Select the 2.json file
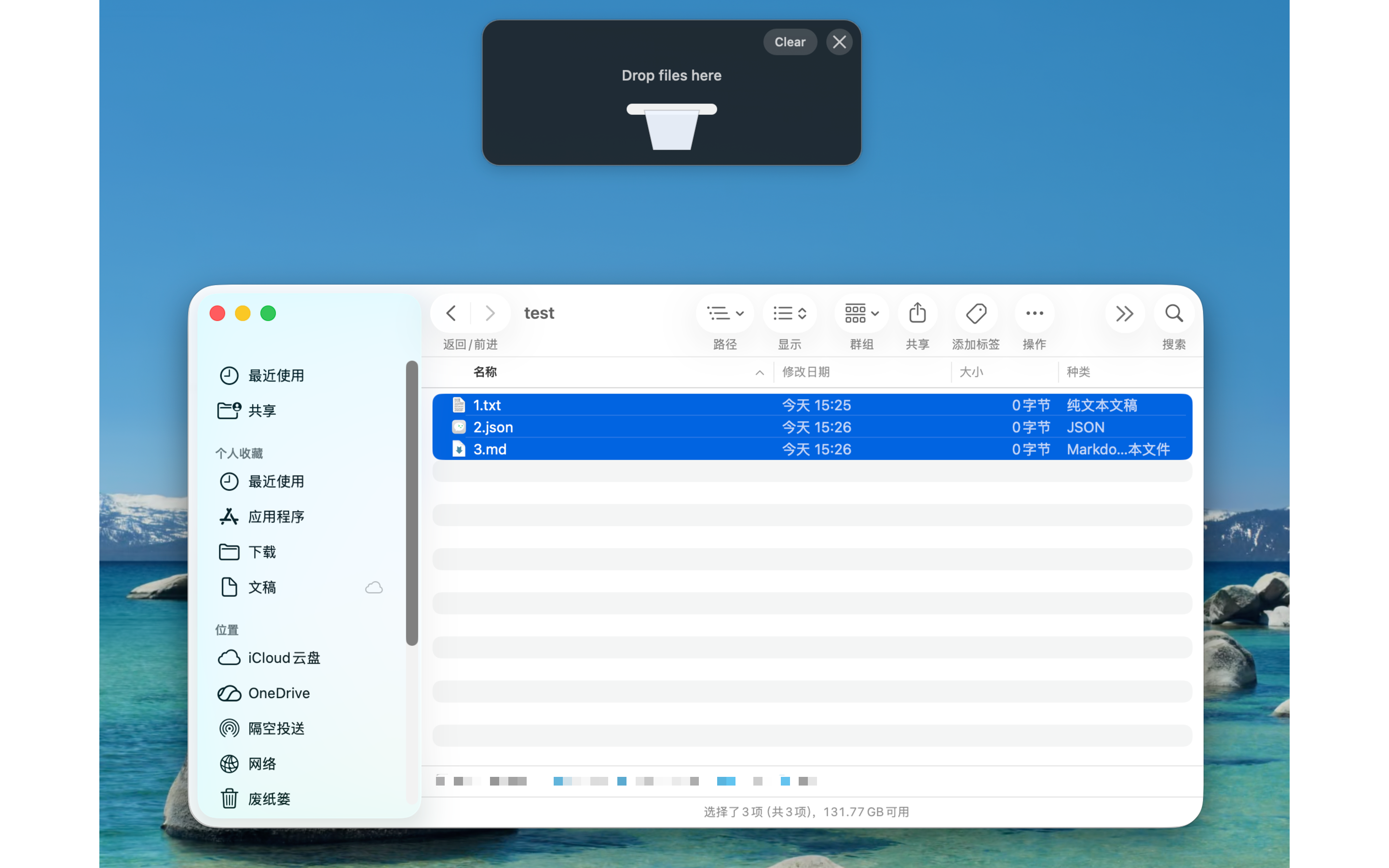 click(812, 427)
